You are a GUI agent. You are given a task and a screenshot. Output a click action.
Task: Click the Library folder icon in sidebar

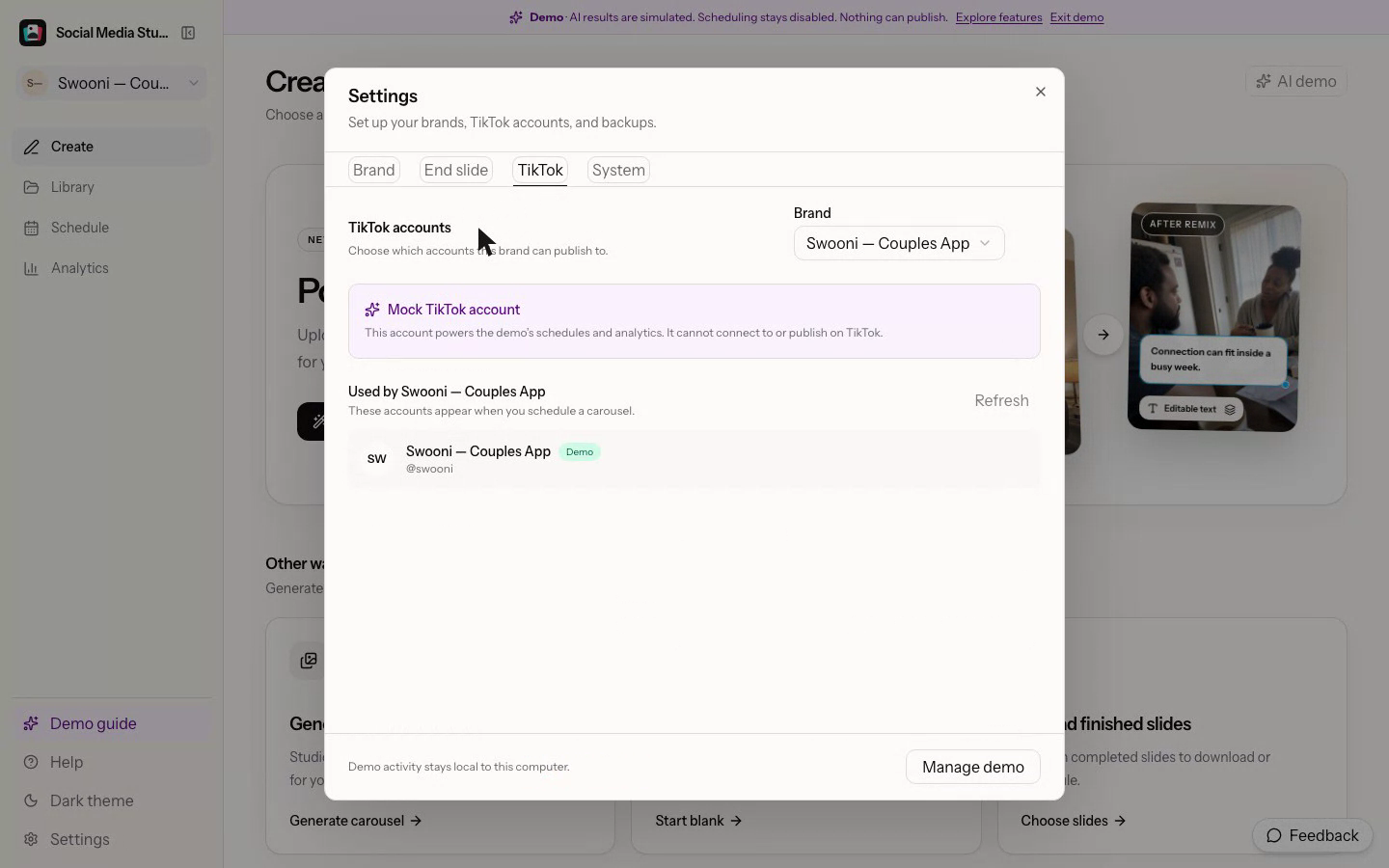click(x=32, y=187)
